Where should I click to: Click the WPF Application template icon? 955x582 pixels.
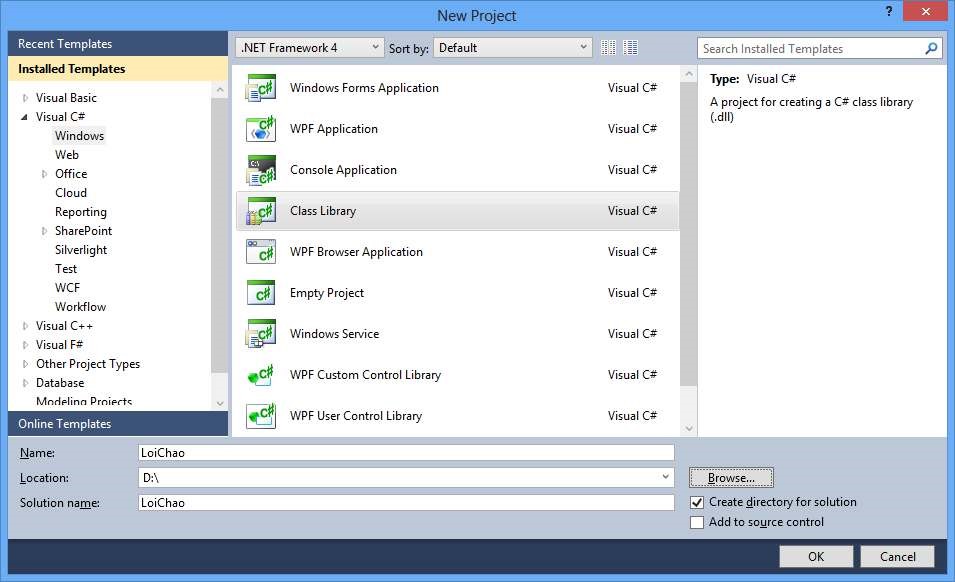click(x=261, y=129)
